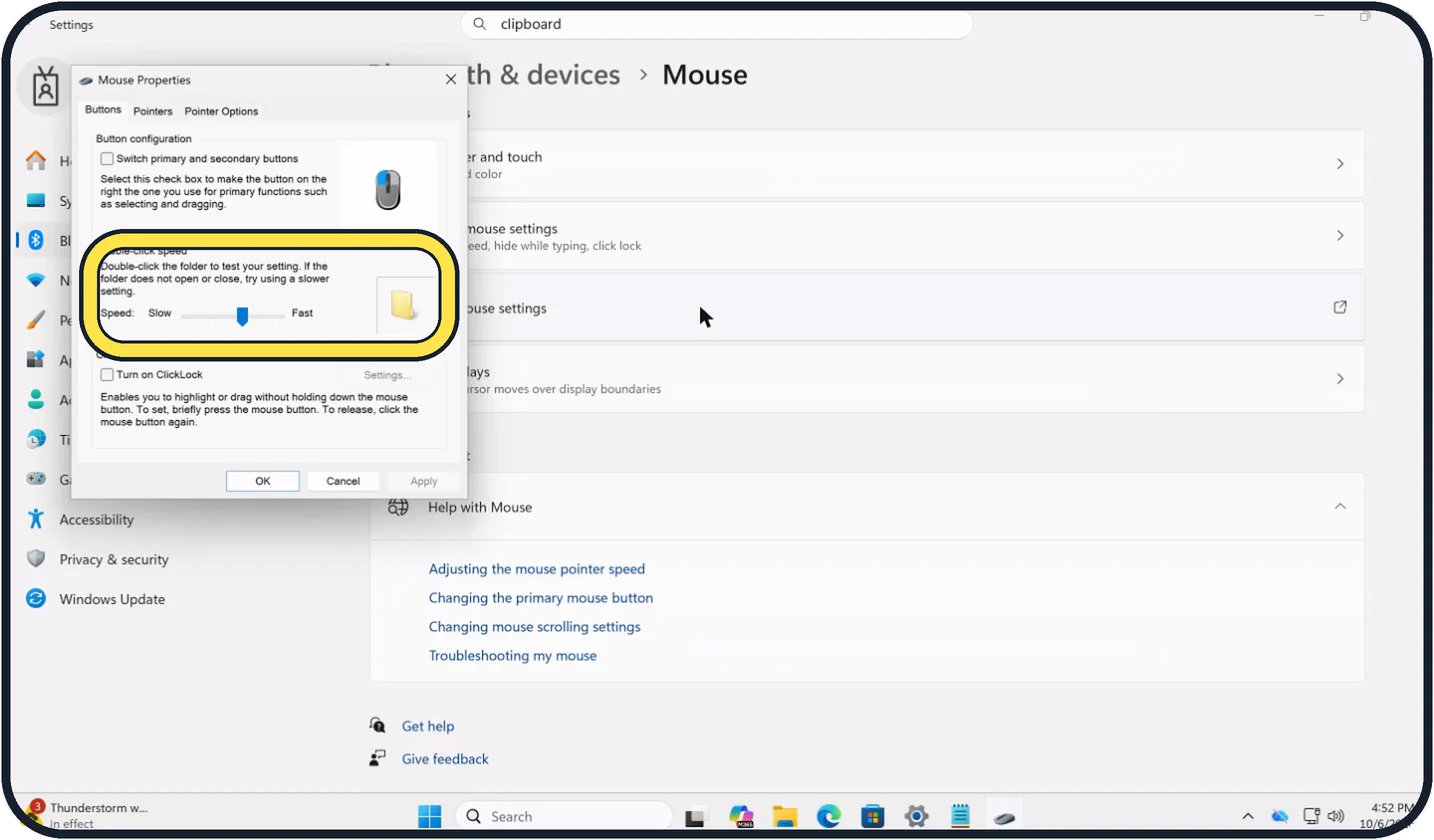Screen dimensions: 1434x840
Task: Open Microsoft Edge from the taskbar
Action: tap(828, 816)
